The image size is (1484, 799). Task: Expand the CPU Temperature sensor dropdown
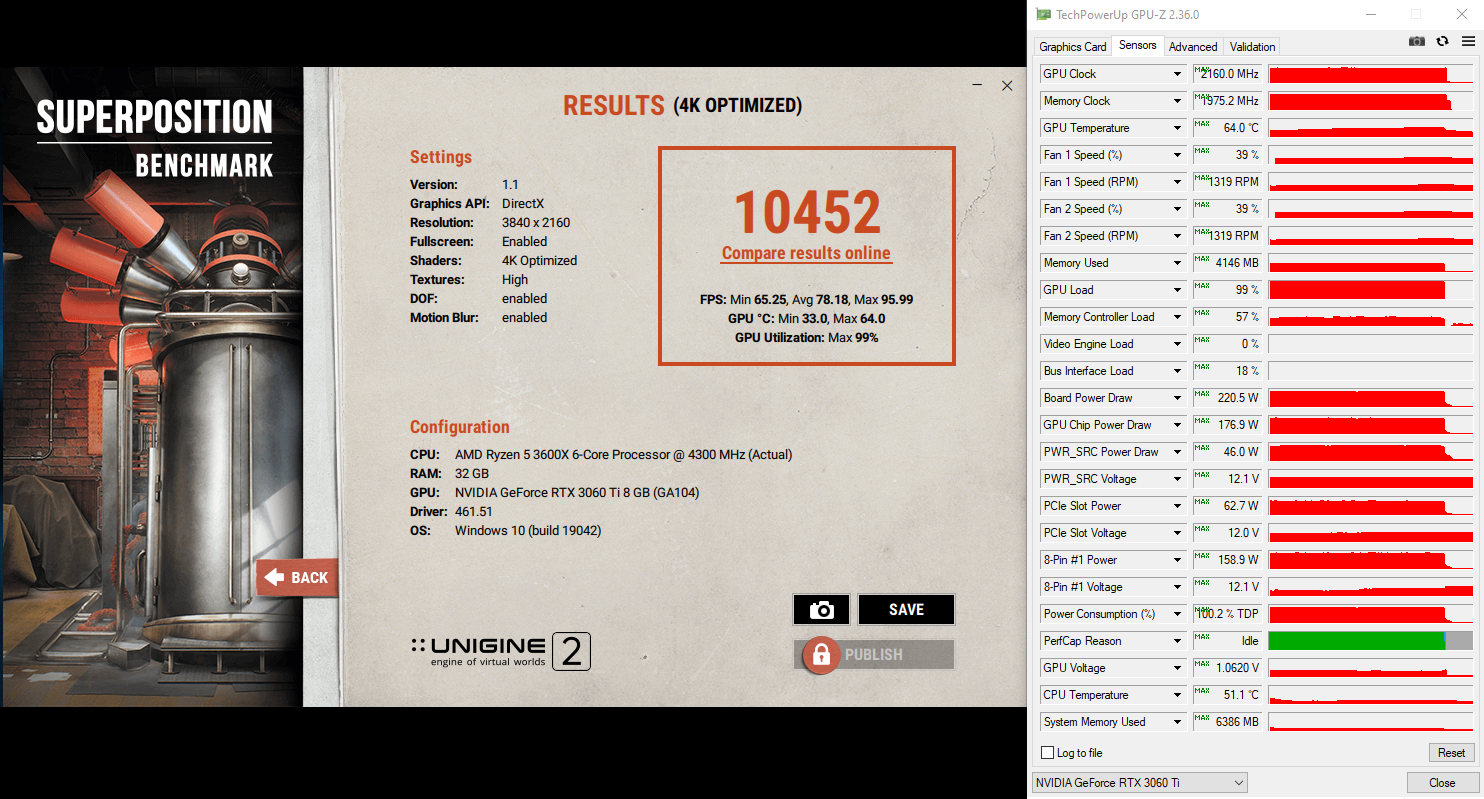coord(1177,695)
